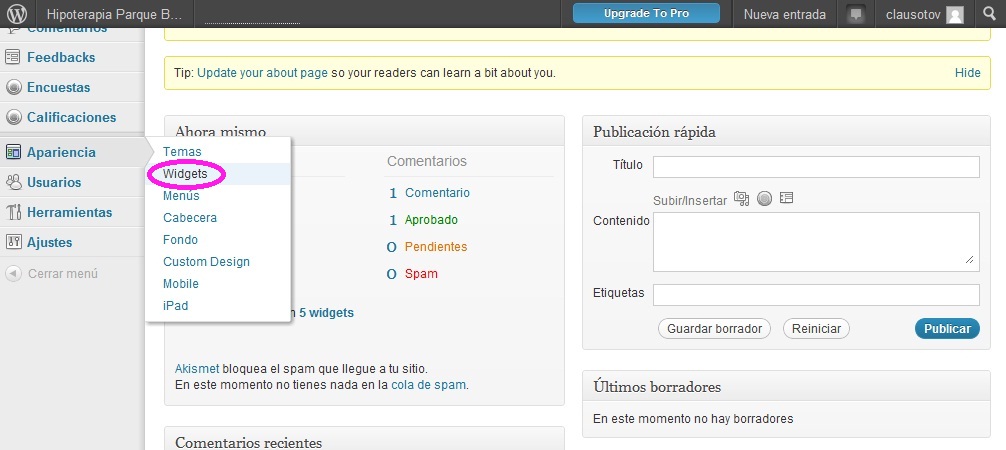
Task: Click the Guardar borrador button
Action: (x=714, y=328)
